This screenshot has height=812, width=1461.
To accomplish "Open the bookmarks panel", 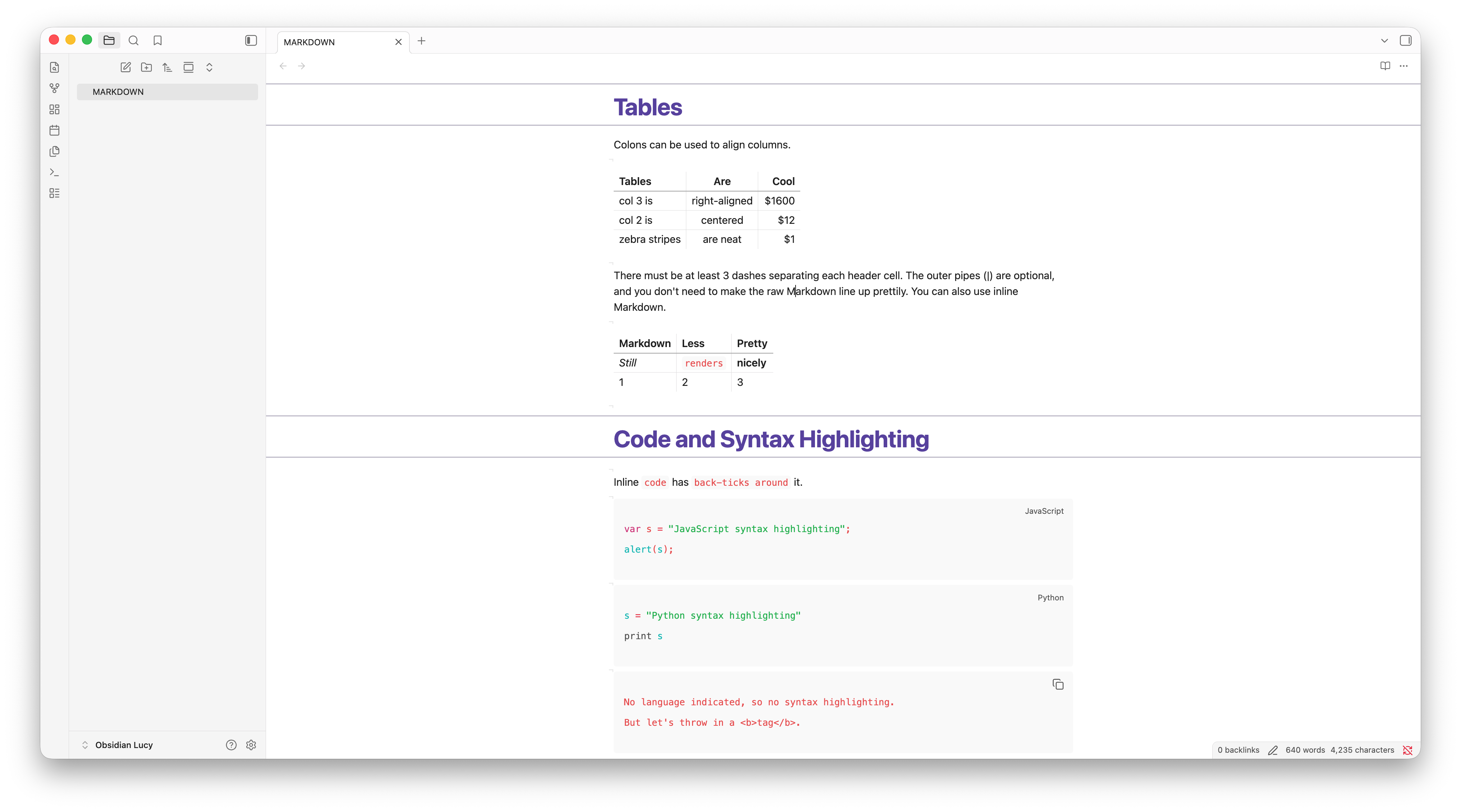I will [158, 40].
